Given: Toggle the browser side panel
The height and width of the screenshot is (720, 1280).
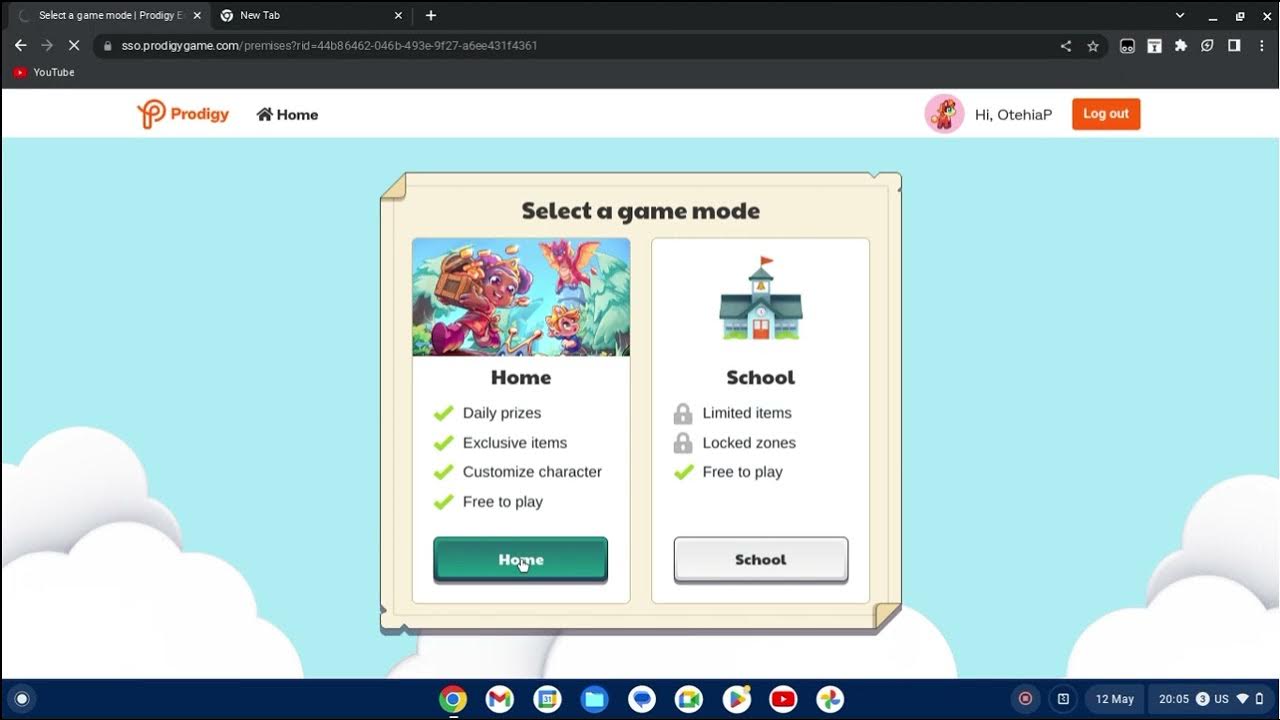Looking at the screenshot, I should (1234, 46).
